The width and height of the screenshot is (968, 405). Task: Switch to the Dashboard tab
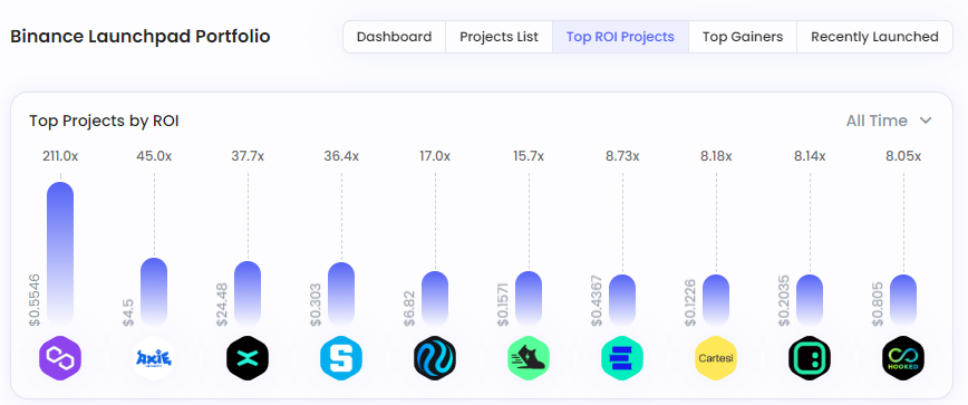(x=394, y=37)
